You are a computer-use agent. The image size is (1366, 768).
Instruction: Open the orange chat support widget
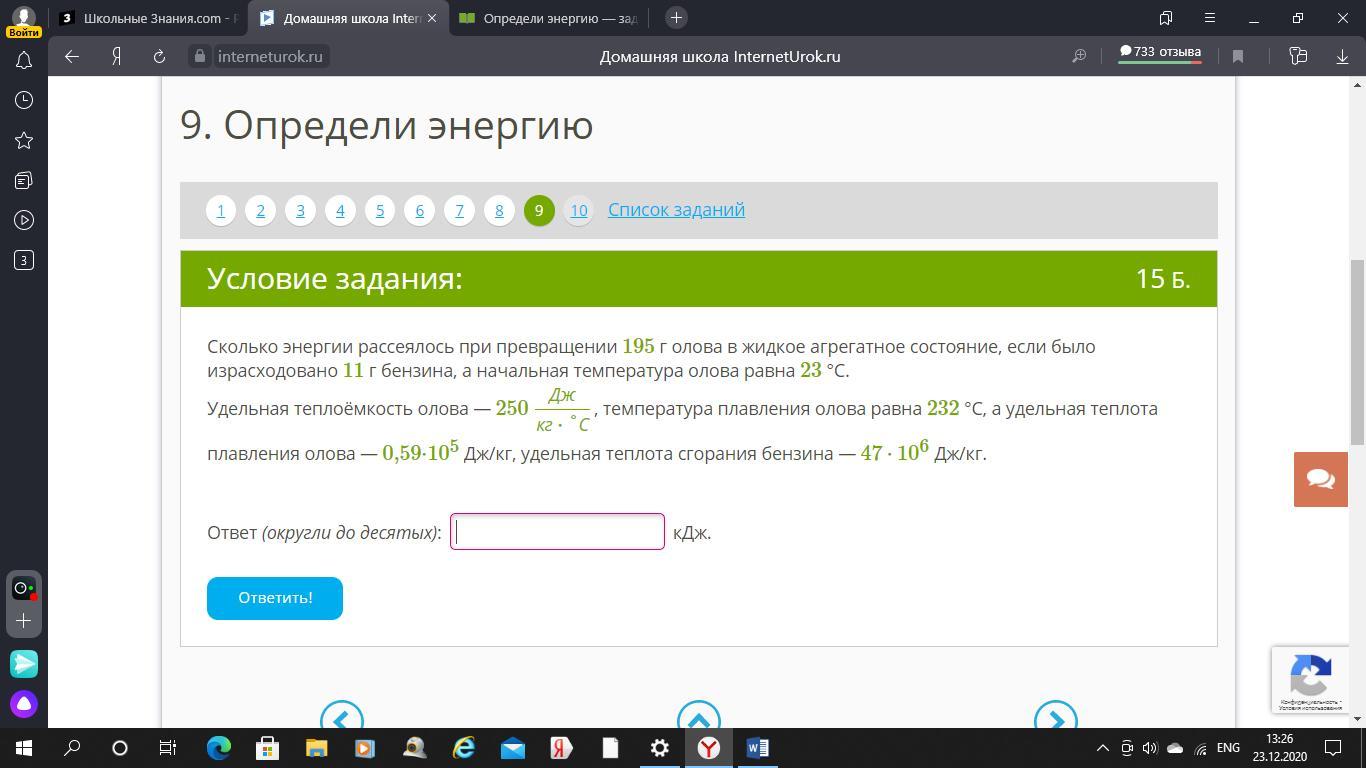pos(1320,479)
